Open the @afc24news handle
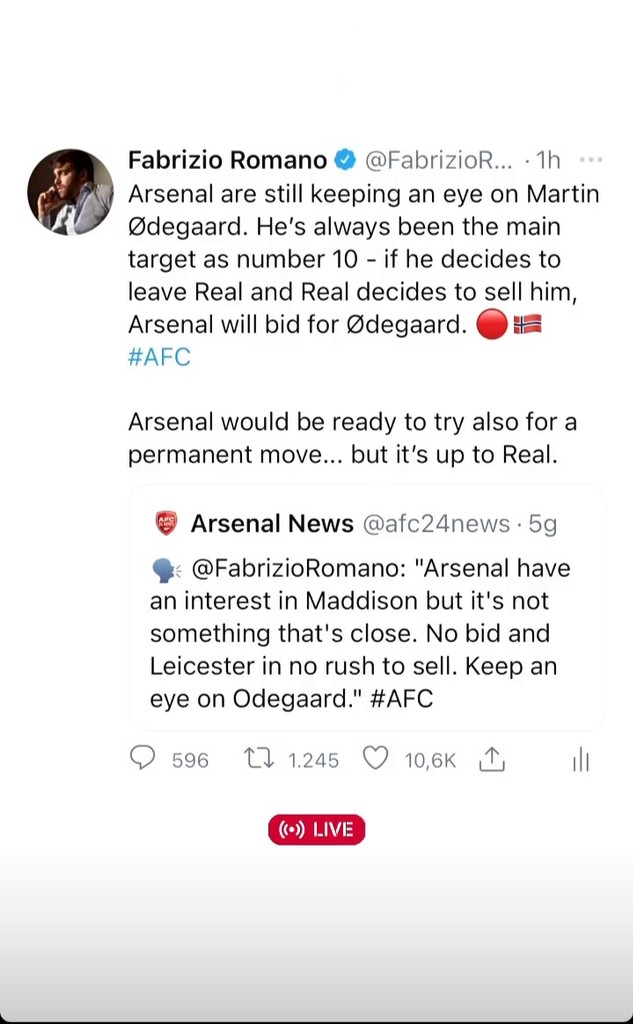This screenshot has height=1024, width=633. (x=435, y=523)
